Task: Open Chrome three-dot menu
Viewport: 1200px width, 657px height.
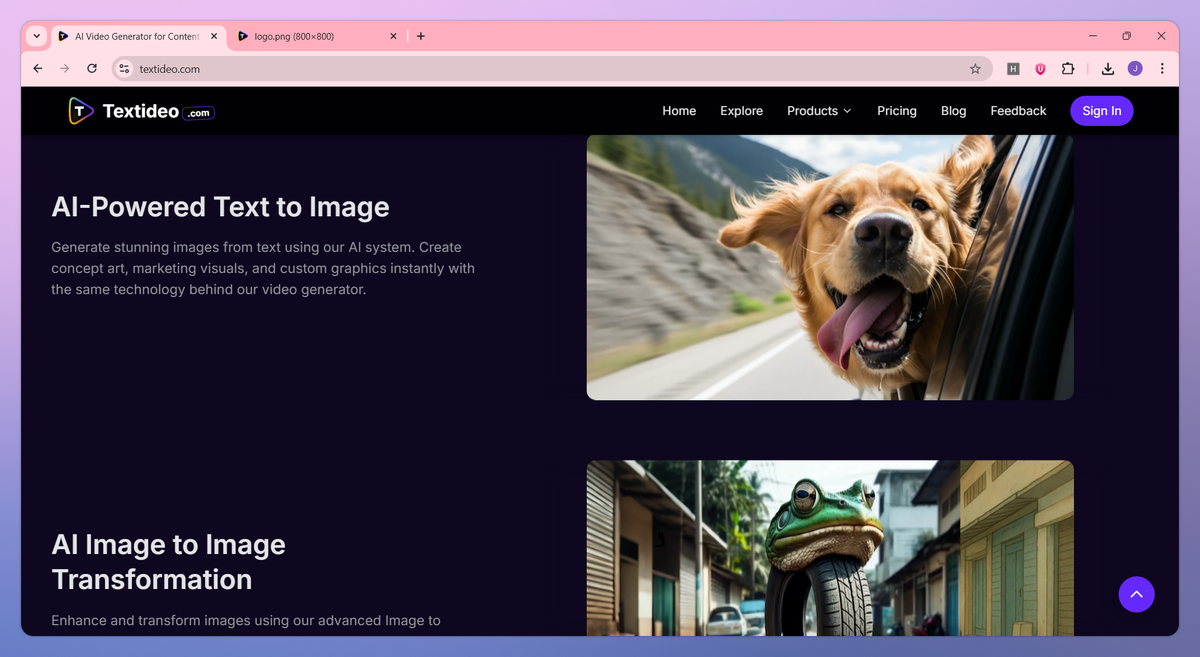Action: [1162, 69]
